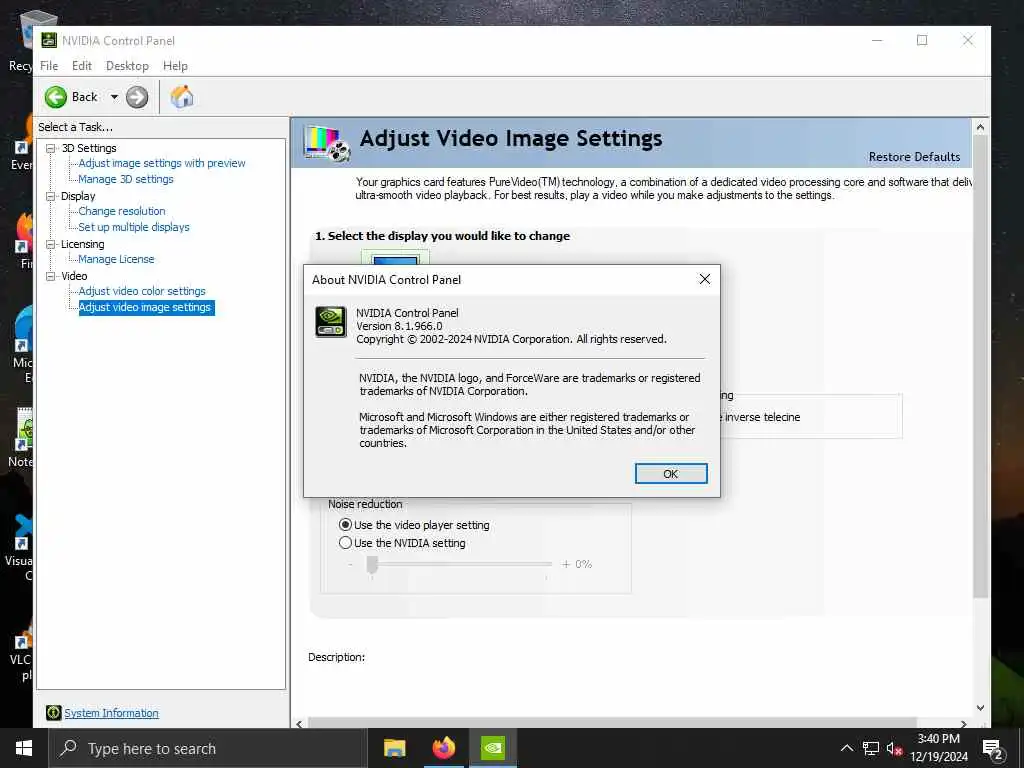
Task: Click NVIDIA Control Panel taskbar icon
Action: [493, 748]
